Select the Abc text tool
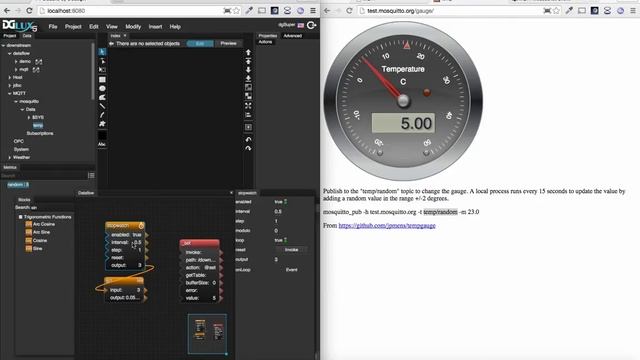 click(x=102, y=144)
